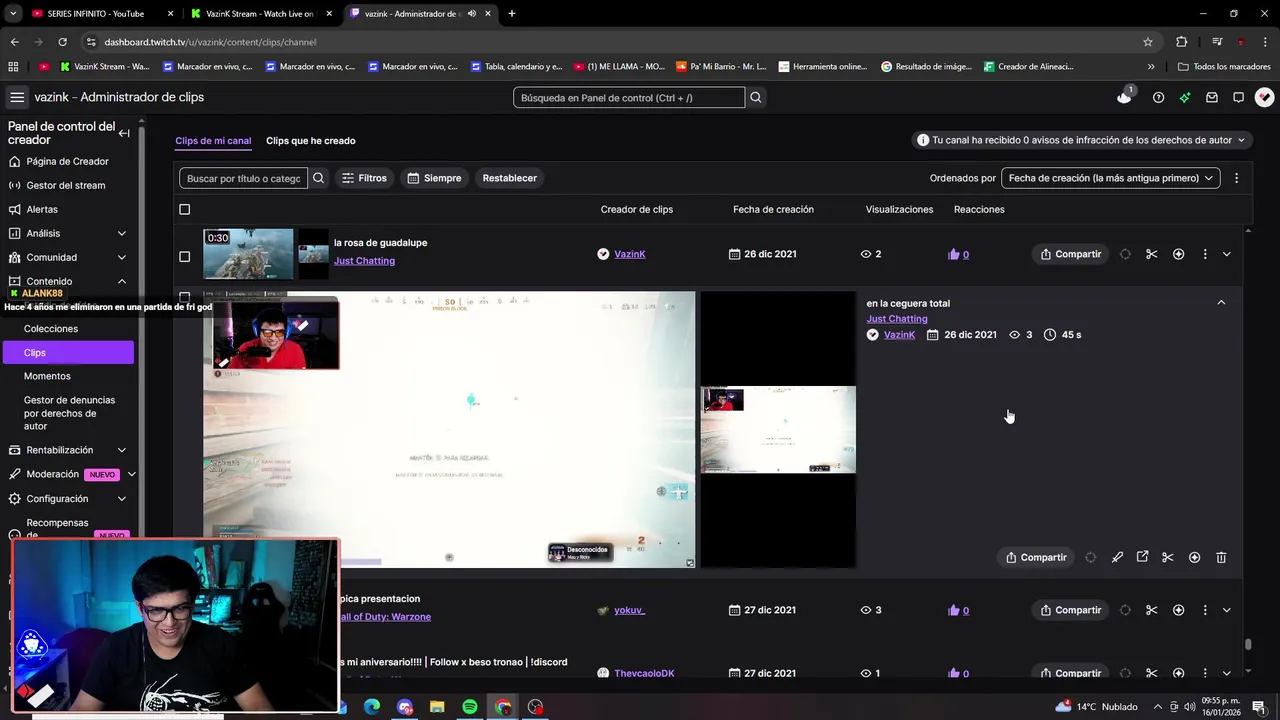The width and height of the screenshot is (1280, 720).
Task: Click the la rosa de guadalupe clip thumbnail
Action: [249, 254]
